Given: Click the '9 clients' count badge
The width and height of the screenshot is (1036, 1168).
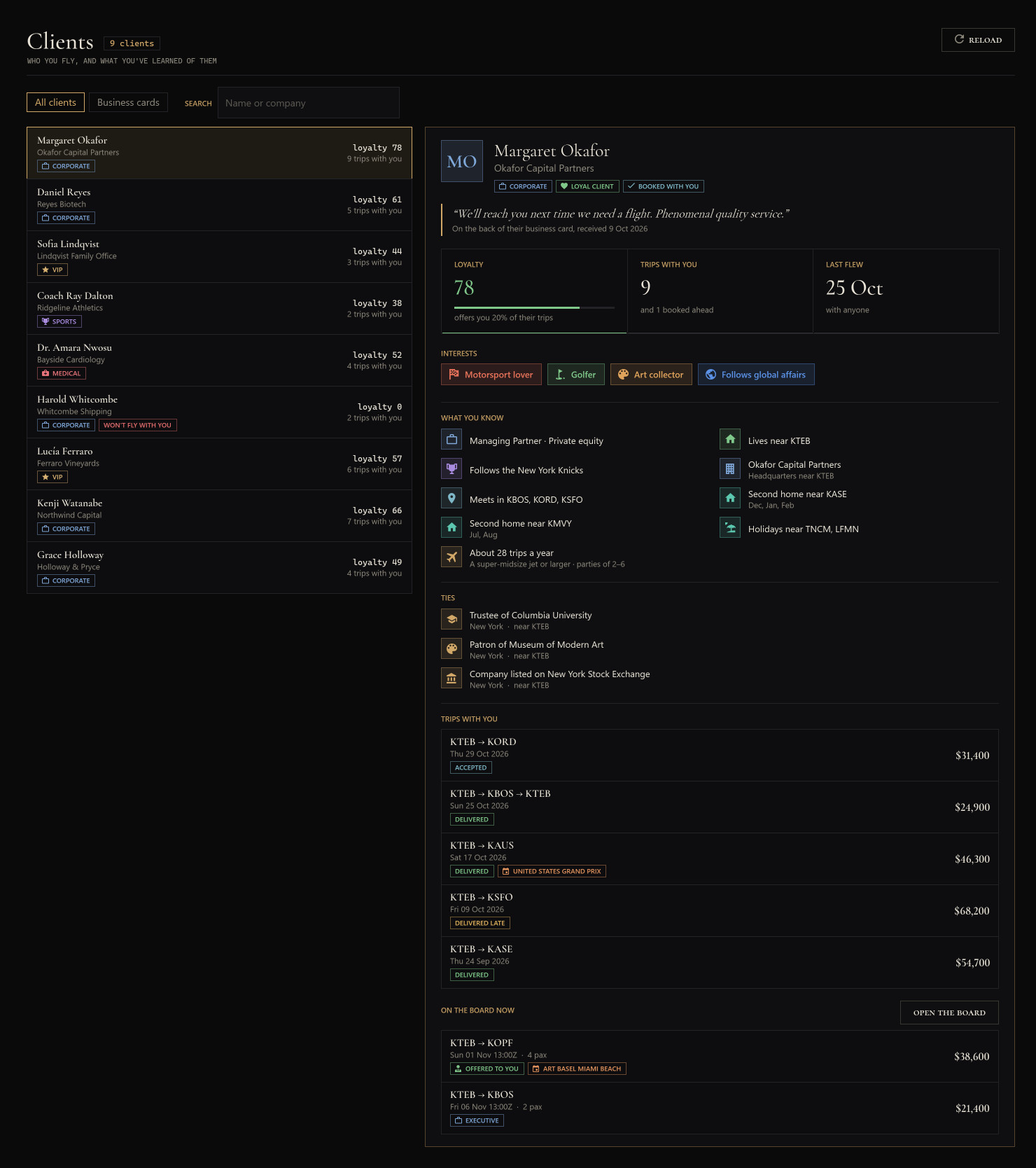Looking at the screenshot, I should point(132,43).
